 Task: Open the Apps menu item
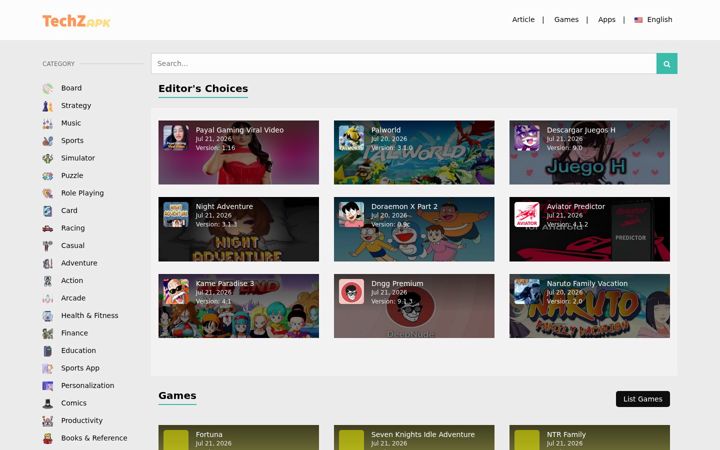pyautogui.click(x=606, y=20)
